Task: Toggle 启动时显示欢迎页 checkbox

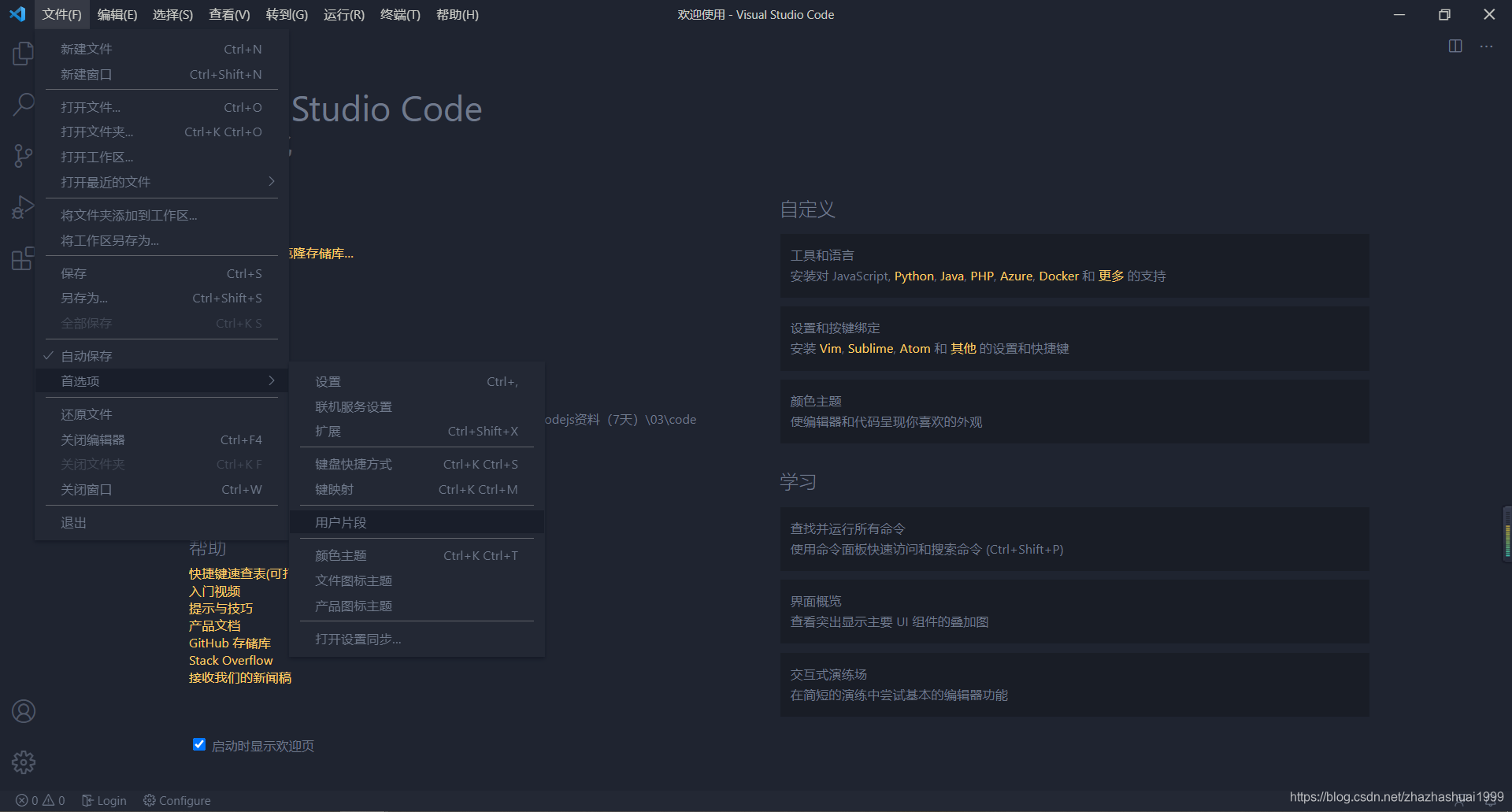Action: [199, 744]
